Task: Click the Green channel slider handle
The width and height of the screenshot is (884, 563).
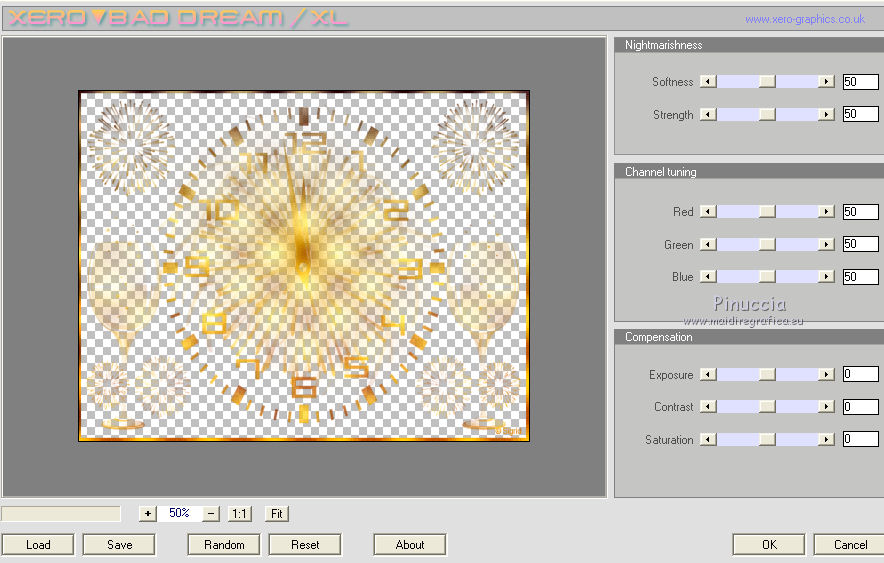Action: 767,245
